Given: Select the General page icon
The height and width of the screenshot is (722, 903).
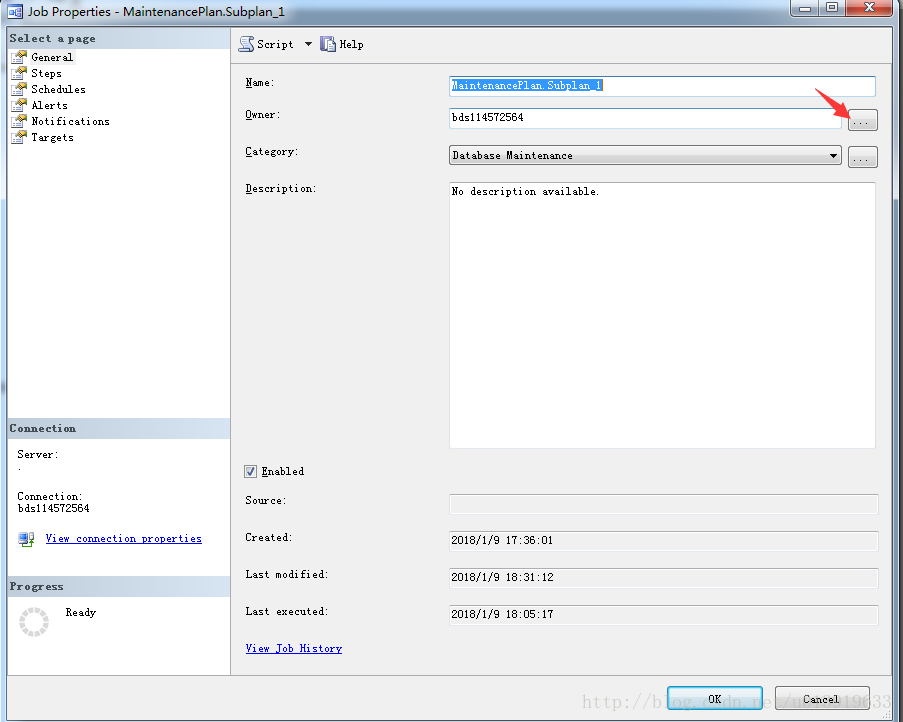Looking at the screenshot, I should coord(19,57).
